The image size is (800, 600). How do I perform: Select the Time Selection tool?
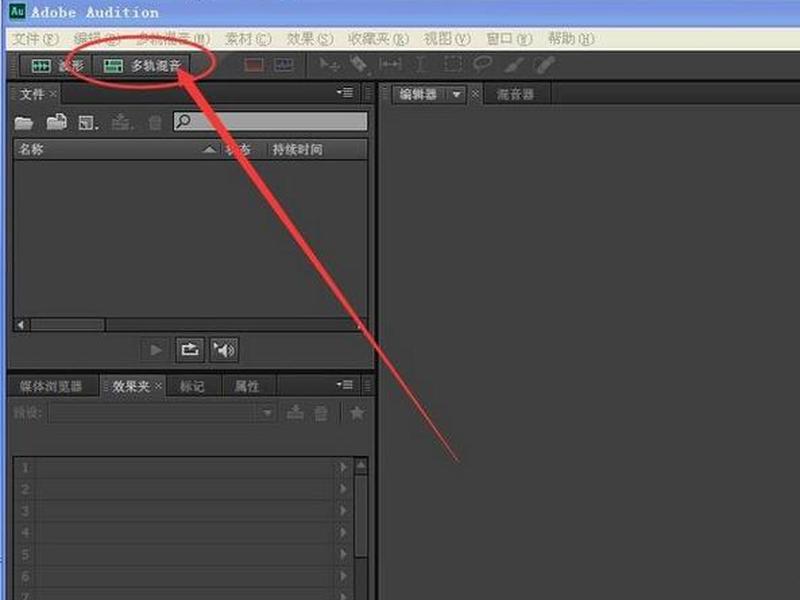pyautogui.click(x=420, y=65)
